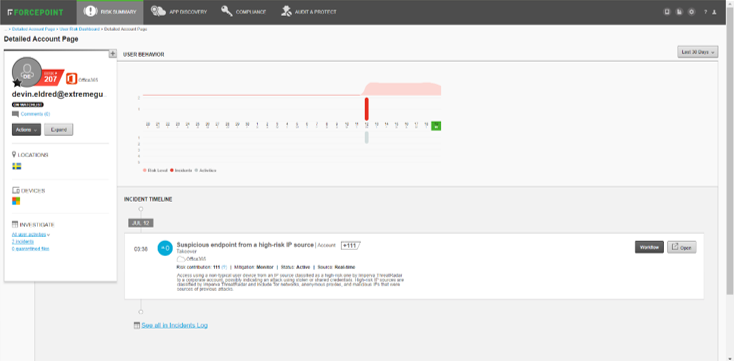Select the green highlighted date on chart
This screenshot has height=361, width=734.
[436, 125]
